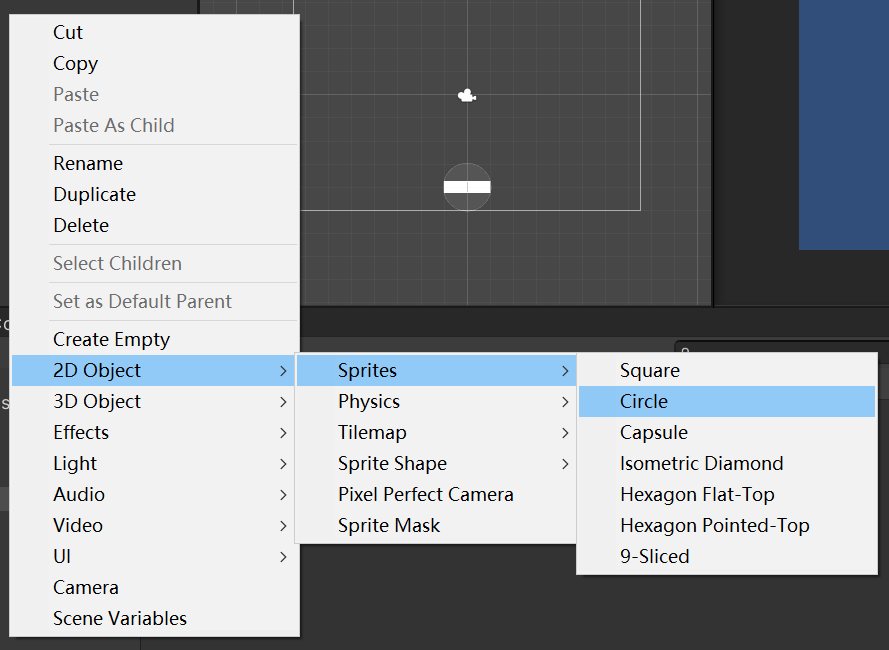Open the Effects submenu
The image size is (889, 650).
tap(81, 433)
